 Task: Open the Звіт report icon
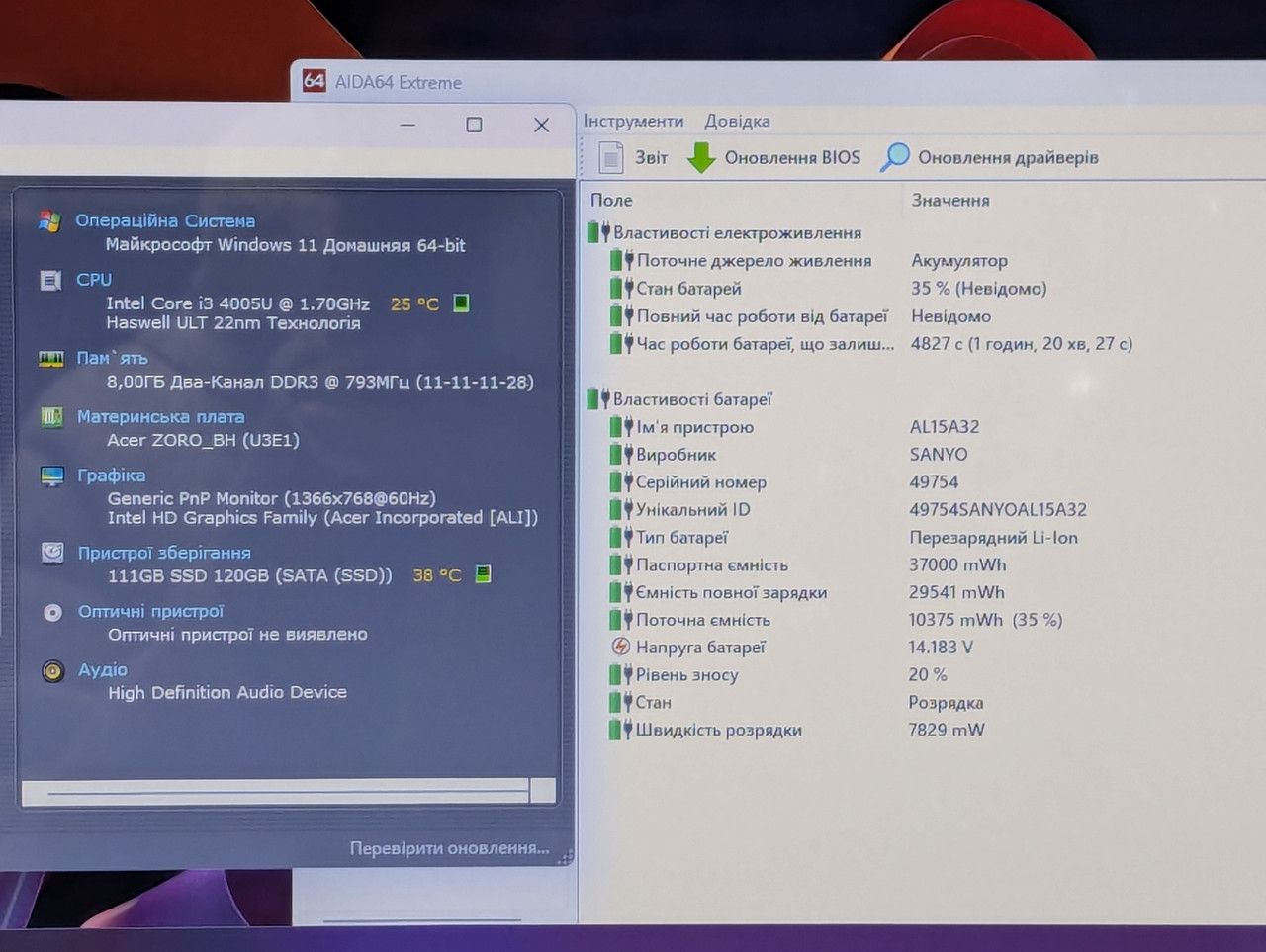pyautogui.click(x=611, y=157)
